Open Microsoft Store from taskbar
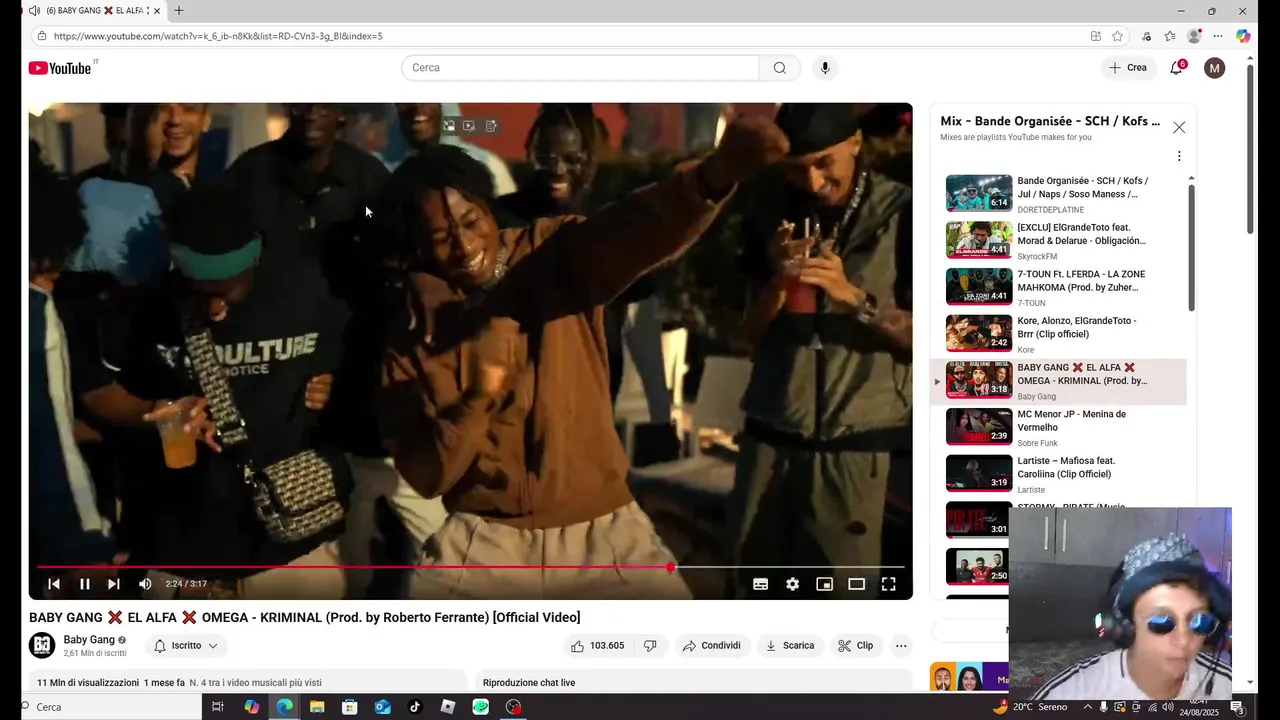The width and height of the screenshot is (1280, 720). (x=350, y=707)
